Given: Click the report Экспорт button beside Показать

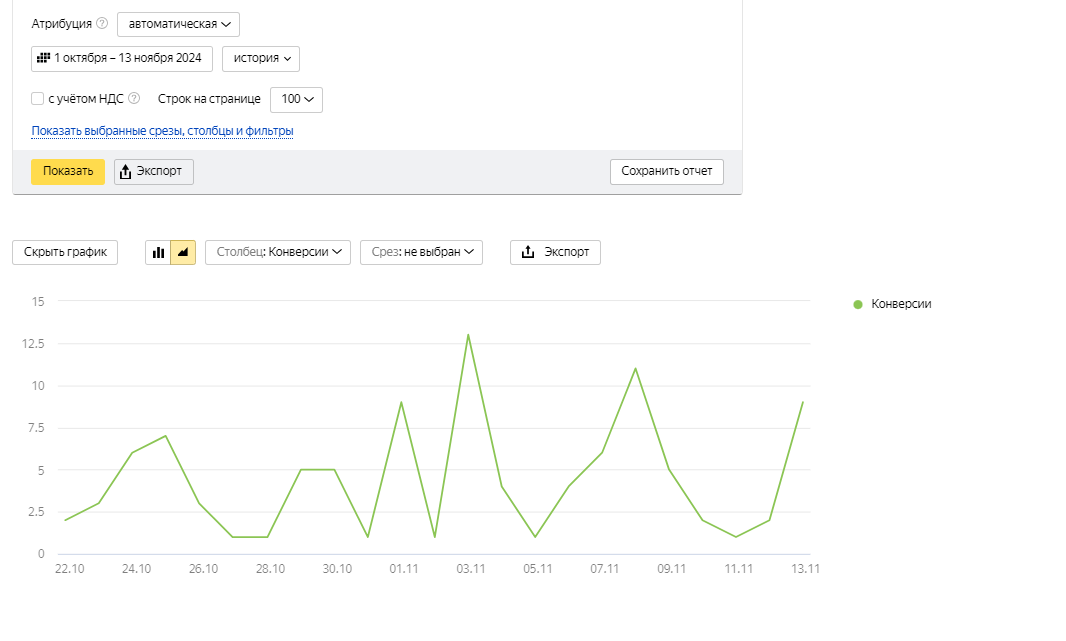Looking at the screenshot, I should (x=154, y=172).
